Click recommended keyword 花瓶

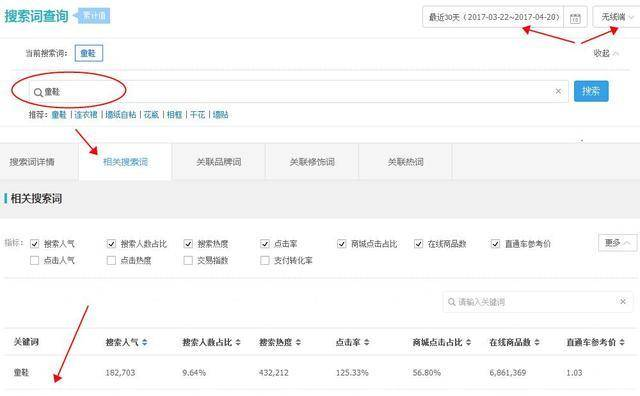pyautogui.click(x=151, y=115)
